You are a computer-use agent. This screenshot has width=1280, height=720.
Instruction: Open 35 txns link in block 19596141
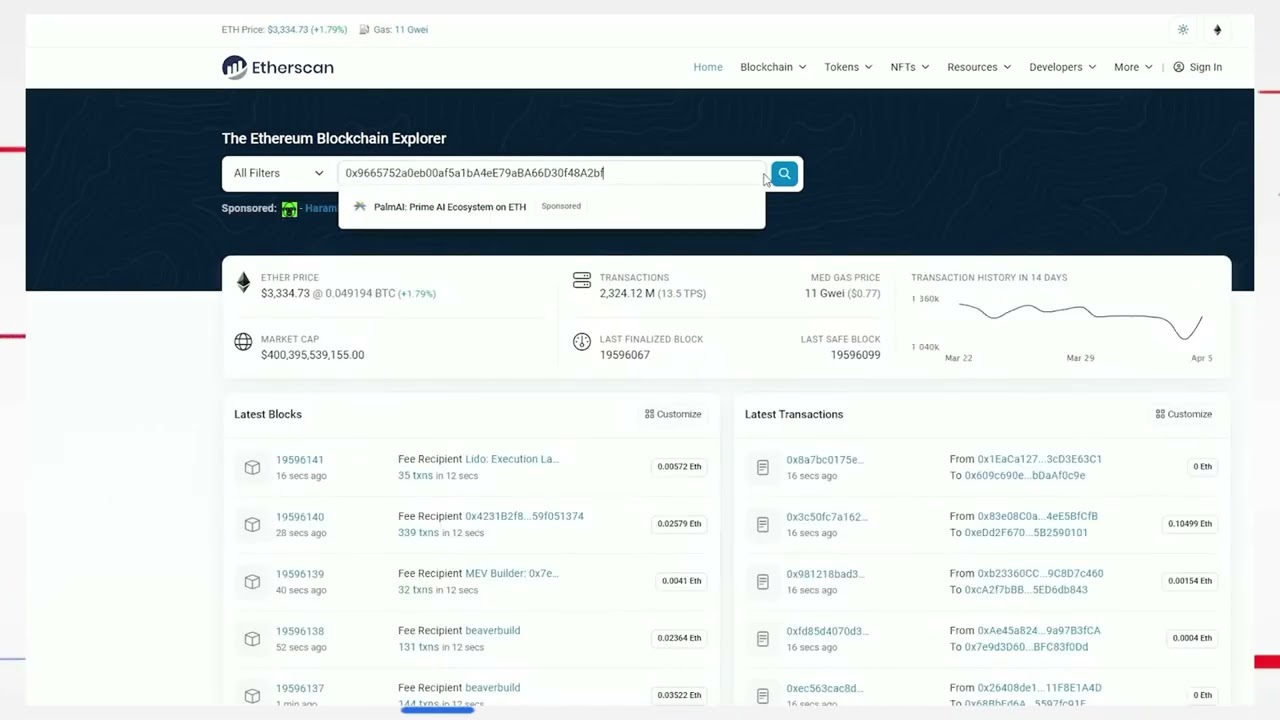(x=415, y=475)
